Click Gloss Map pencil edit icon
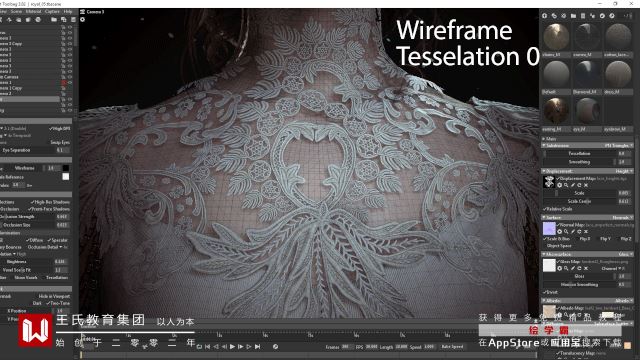Image resolution: width=640 pixels, height=360 pixels. (x=573, y=268)
